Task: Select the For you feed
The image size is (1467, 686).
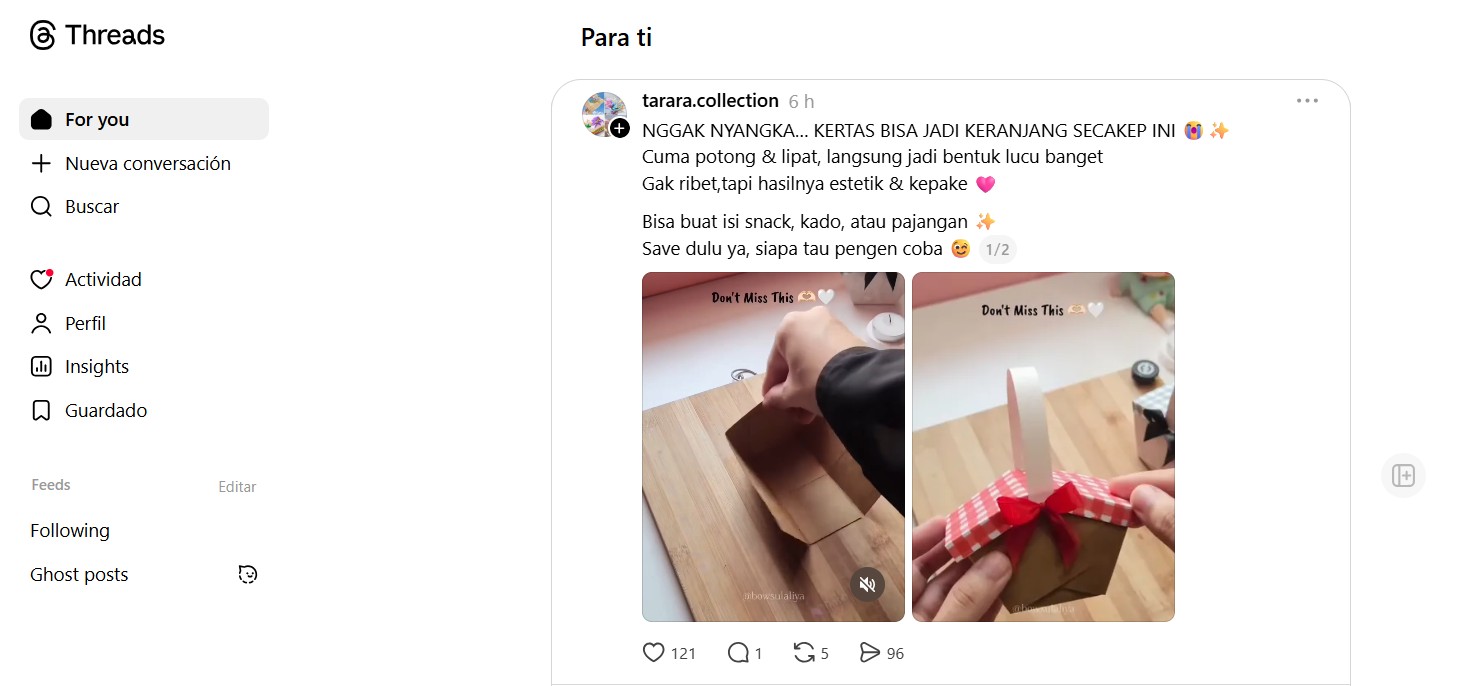Action: click(x=144, y=119)
